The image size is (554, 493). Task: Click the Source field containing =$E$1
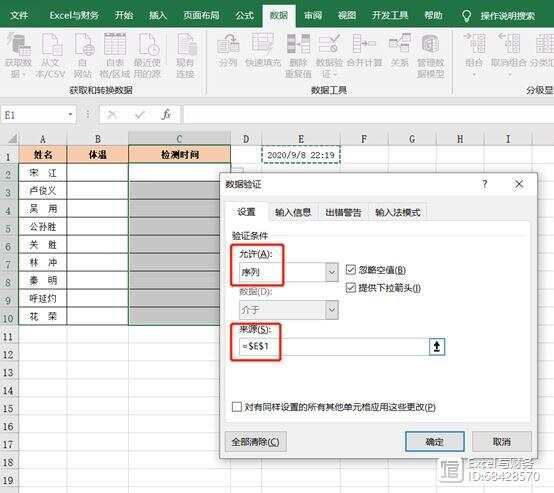(334, 347)
